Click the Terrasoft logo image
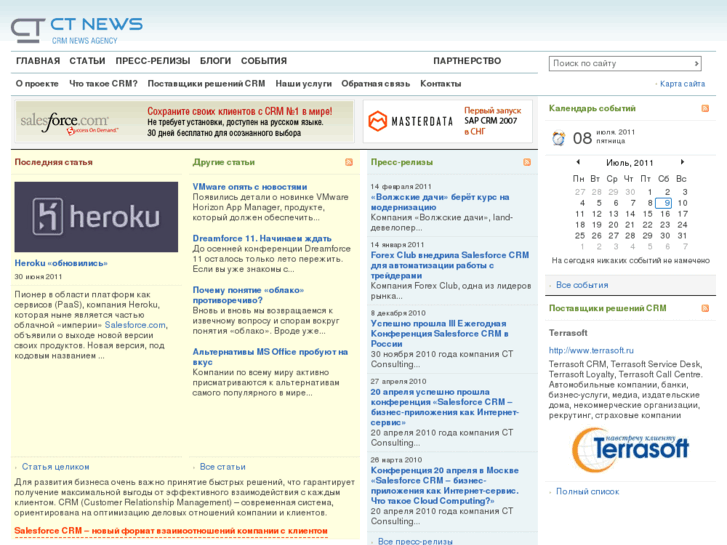Screen dimensions: 727x545 pyautogui.click(x=630, y=449)
